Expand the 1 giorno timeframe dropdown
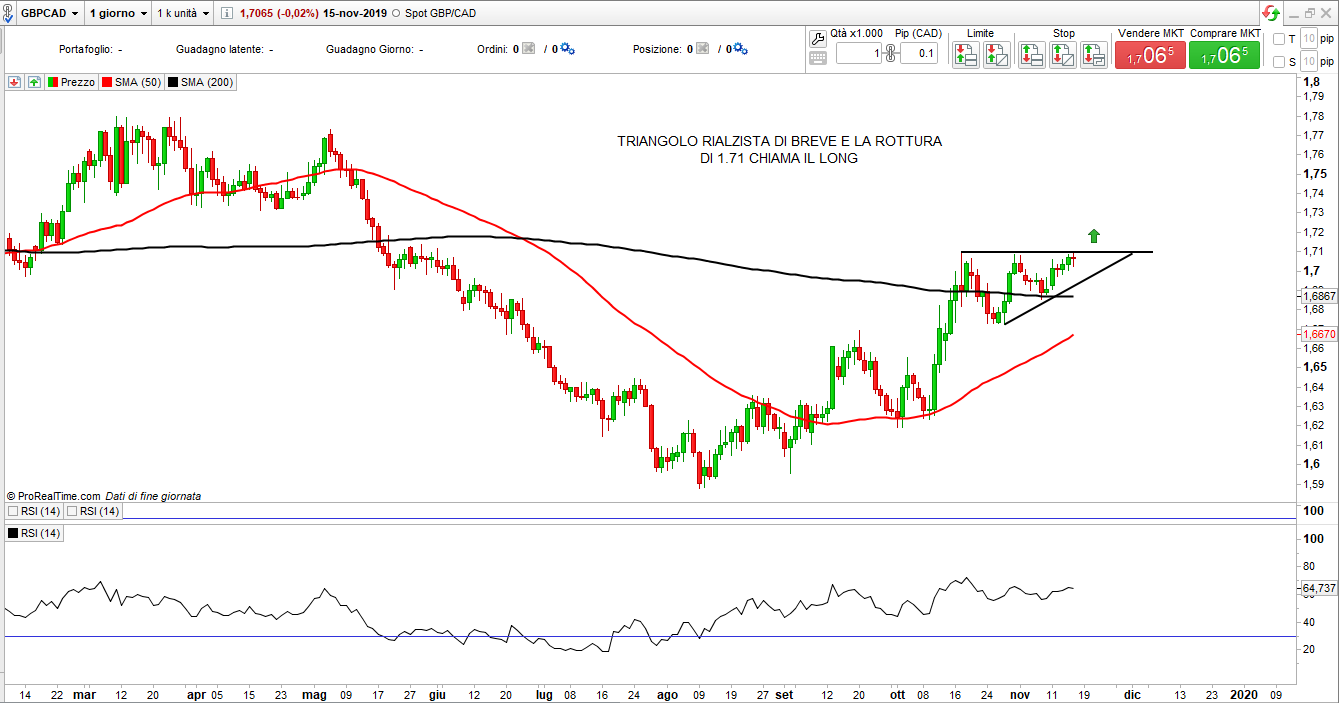This screenshot has width=1339, height=703. pyautogui.click(x=118, y=14)
